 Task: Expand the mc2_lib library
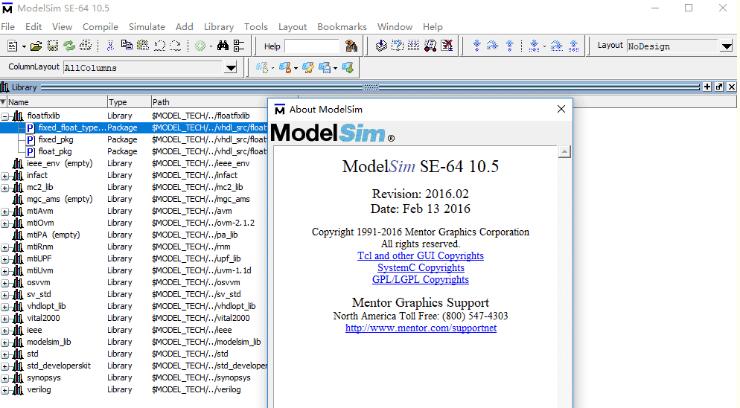pyautogui.click(x=5, y=187)
